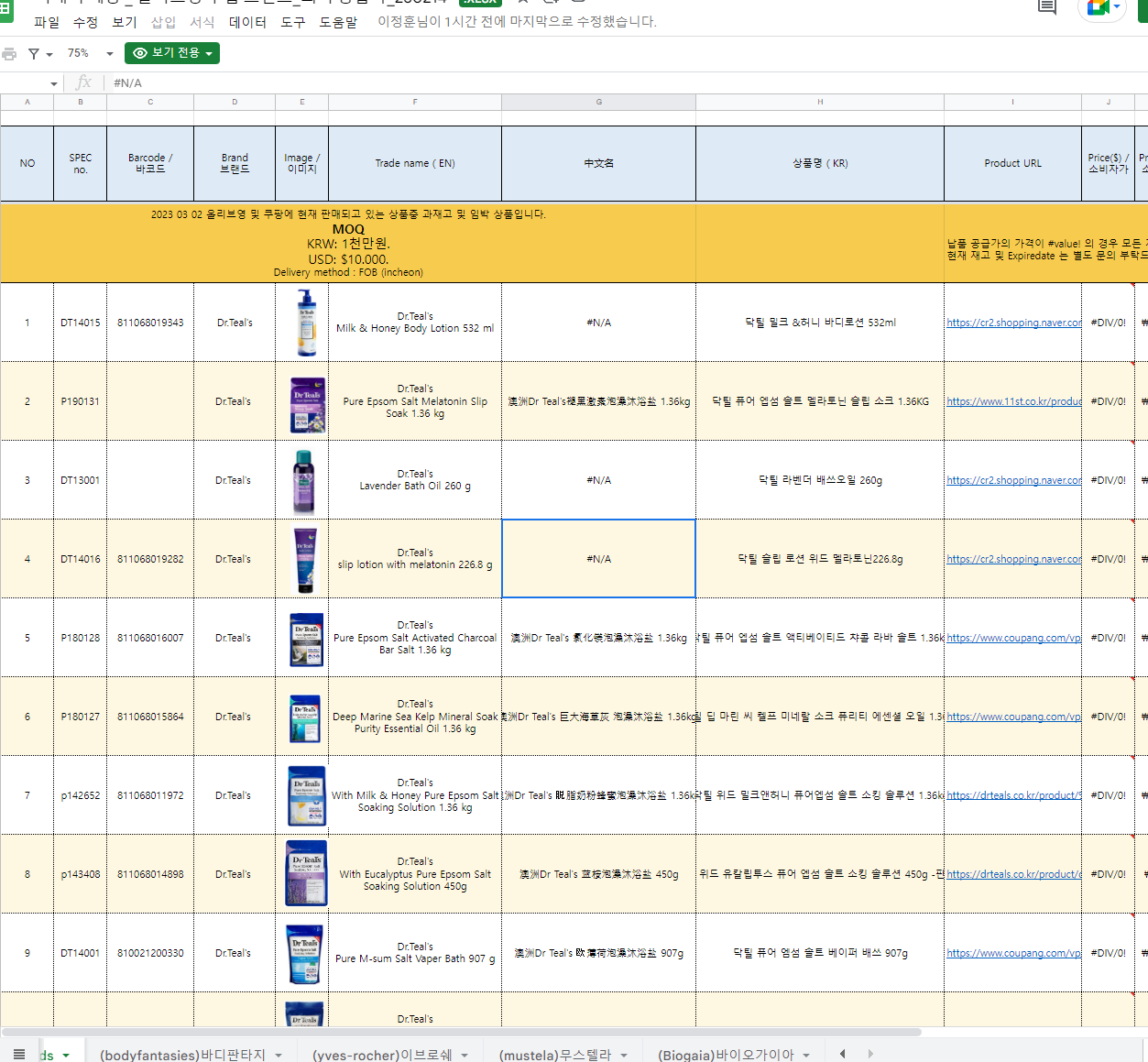Click the Lavender Bath Oil product image
Image resolution: width=1148 pixels, height=1062 pixels.
[x=303, y=482]
